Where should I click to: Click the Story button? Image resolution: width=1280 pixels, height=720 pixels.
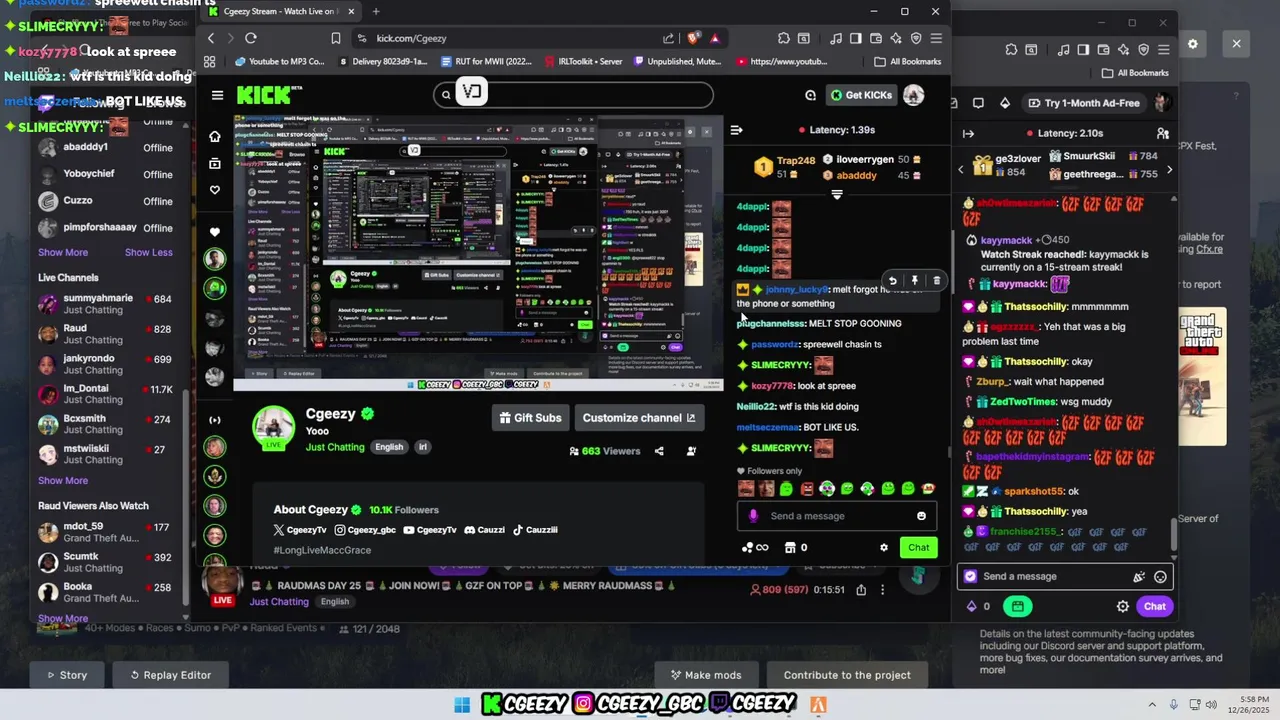tap(67, 675)
